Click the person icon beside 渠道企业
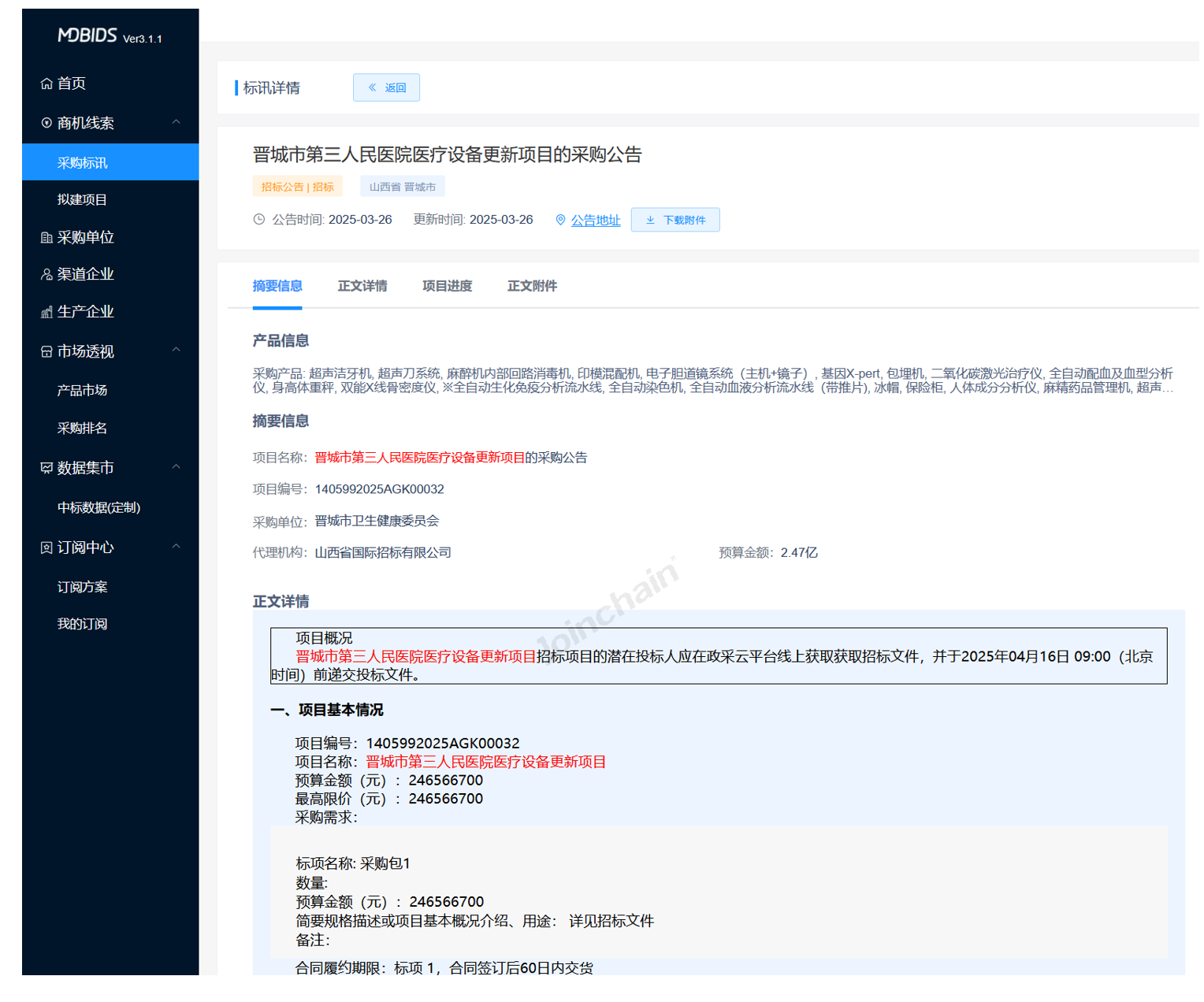This screenshot has width=1204, height=1002. coord(46,274)
